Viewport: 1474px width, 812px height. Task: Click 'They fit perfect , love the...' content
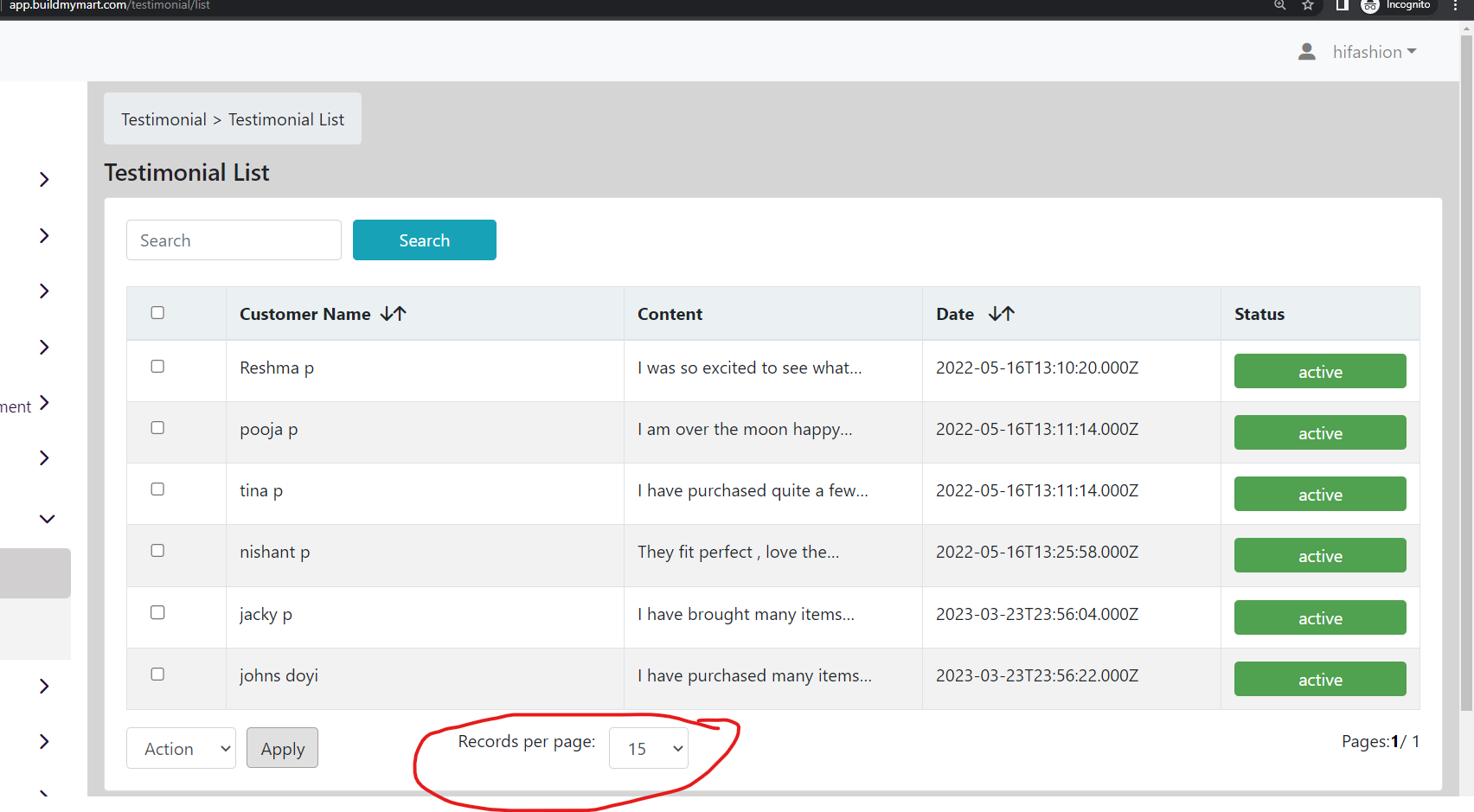click(x=738, y=552)
